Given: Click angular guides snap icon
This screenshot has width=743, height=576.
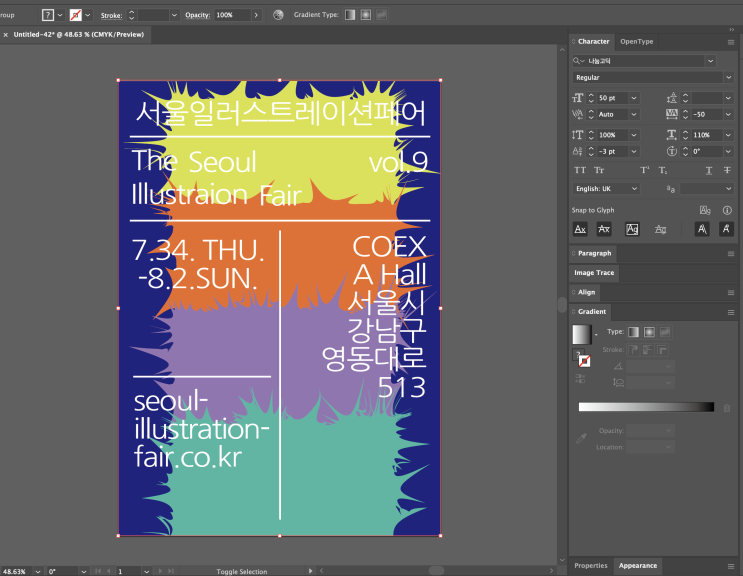Looking at the screenshot, I should (702, 229).
